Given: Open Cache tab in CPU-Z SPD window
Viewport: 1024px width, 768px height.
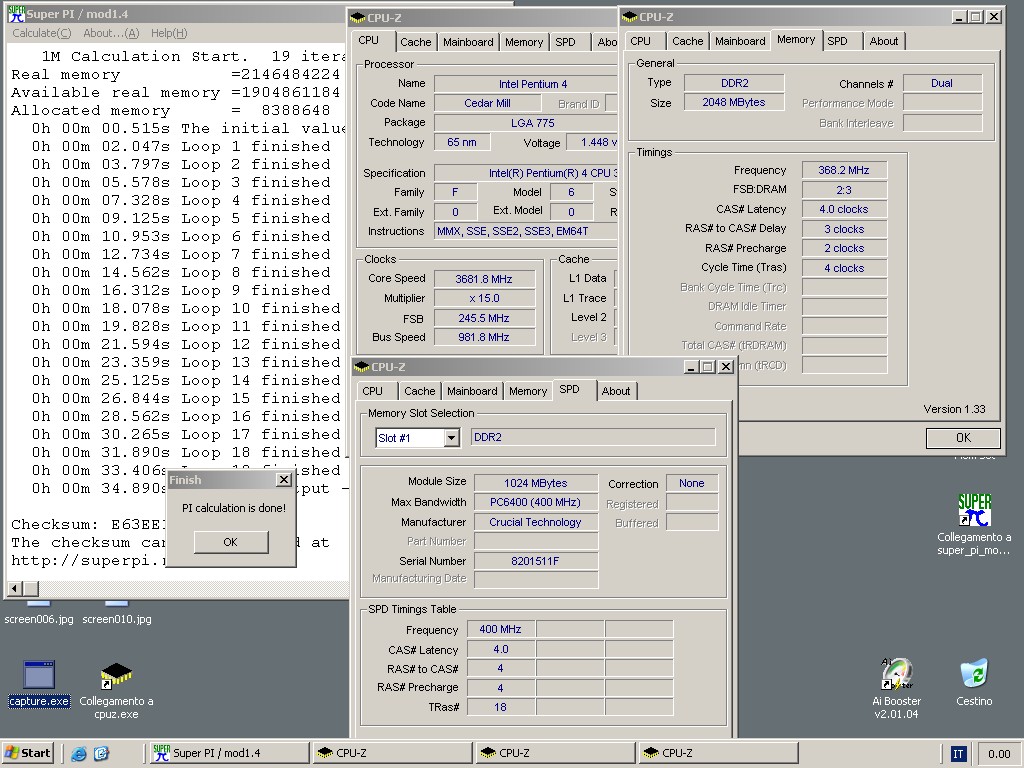Looking at the screenshot, I should pyautogui.click(x=419, y=391).
